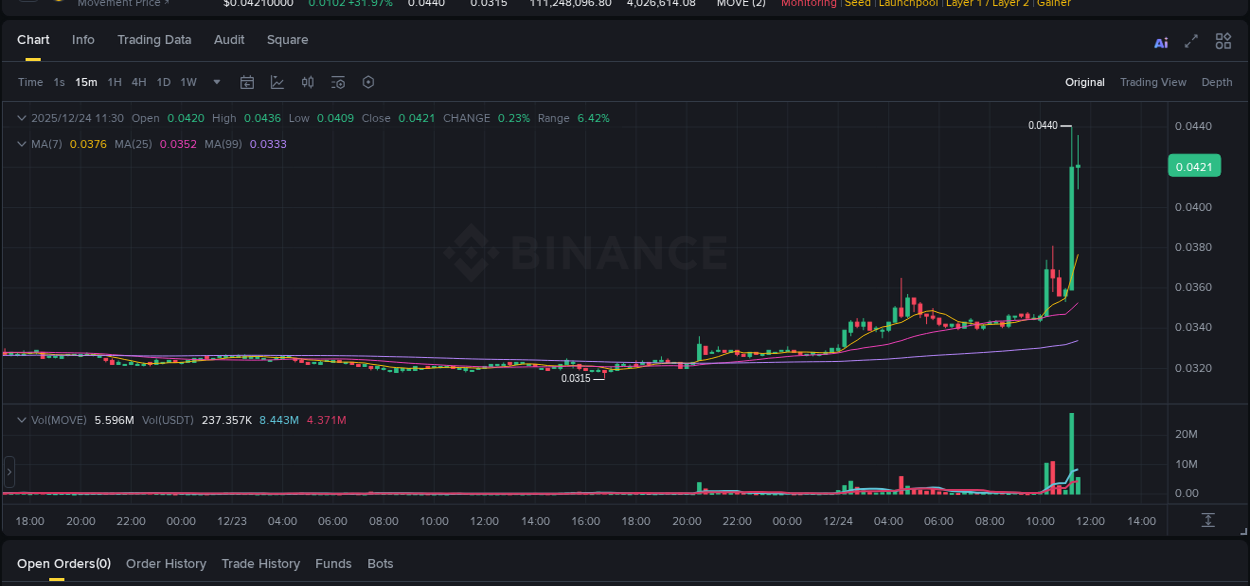Click the left panel collapse scrollbar handle
The width and height of the screenshot is (1250, 586).
pyautogui.click(x=8, y=470)
